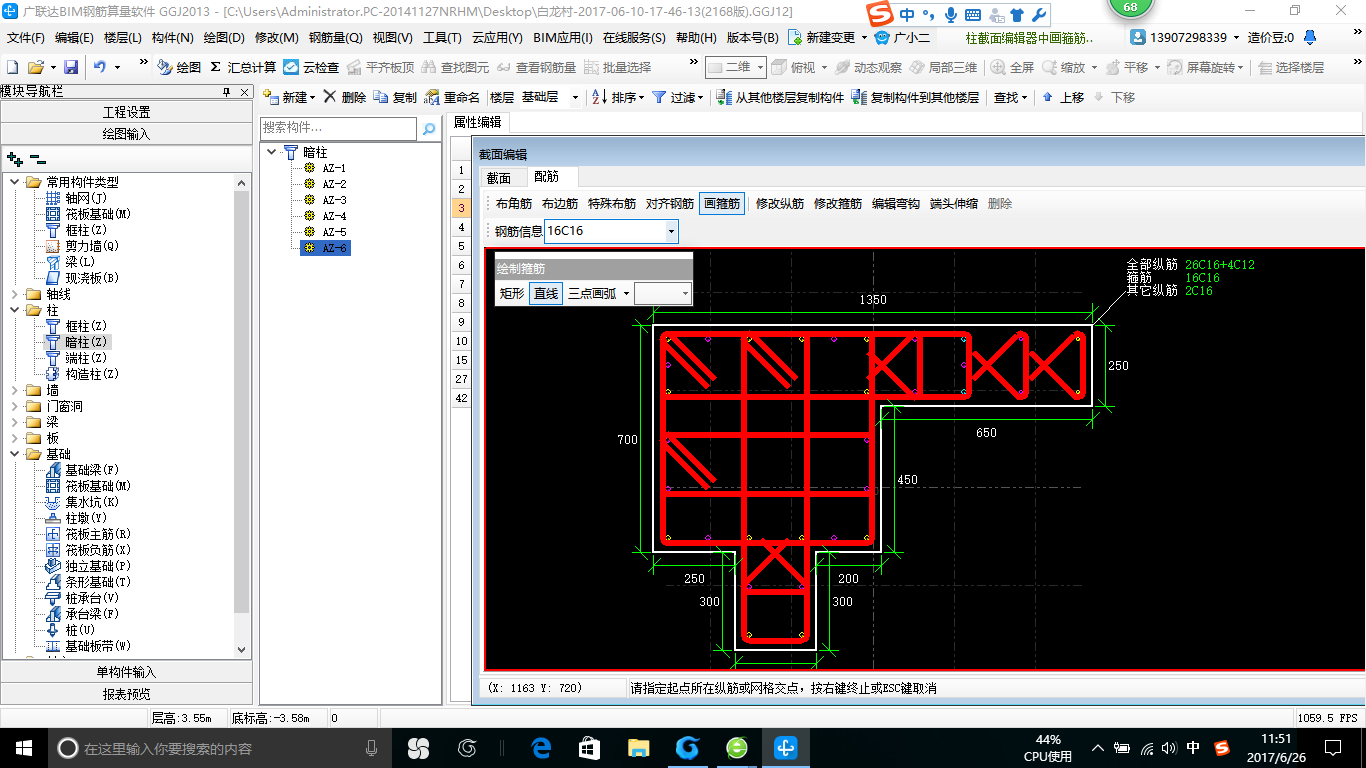Viewport: 1366px width, 768px height.
Task: Click the 修改箍筋 button
Action: coord(838,203)
